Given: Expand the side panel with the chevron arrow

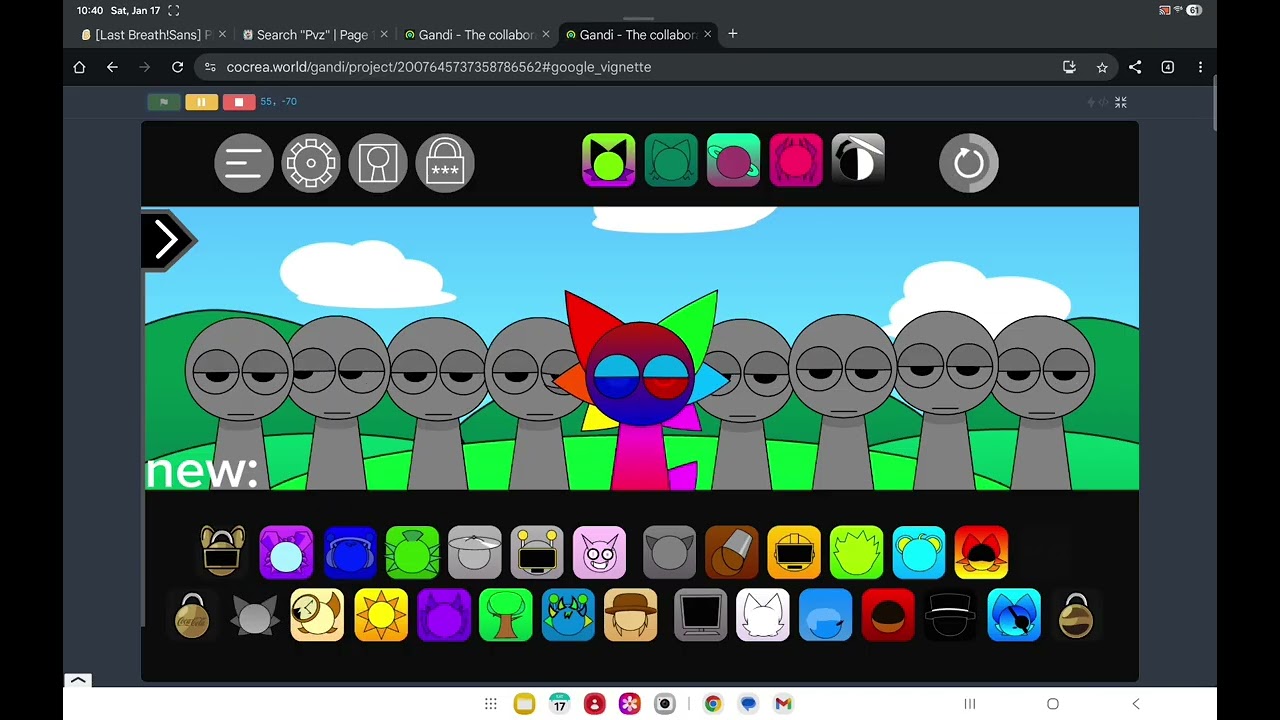Looking at the screenshot, I should point(167,240).
